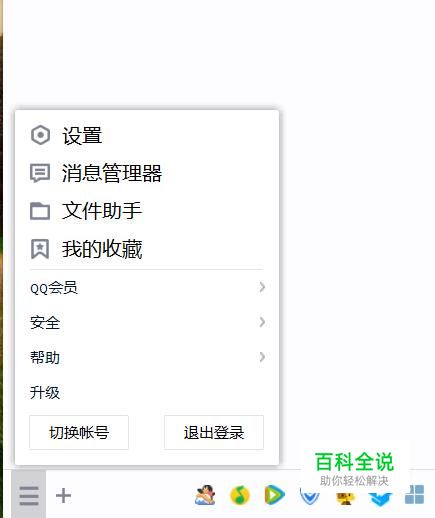Expand the QQ会员 submenu arrow

[262, 287]
